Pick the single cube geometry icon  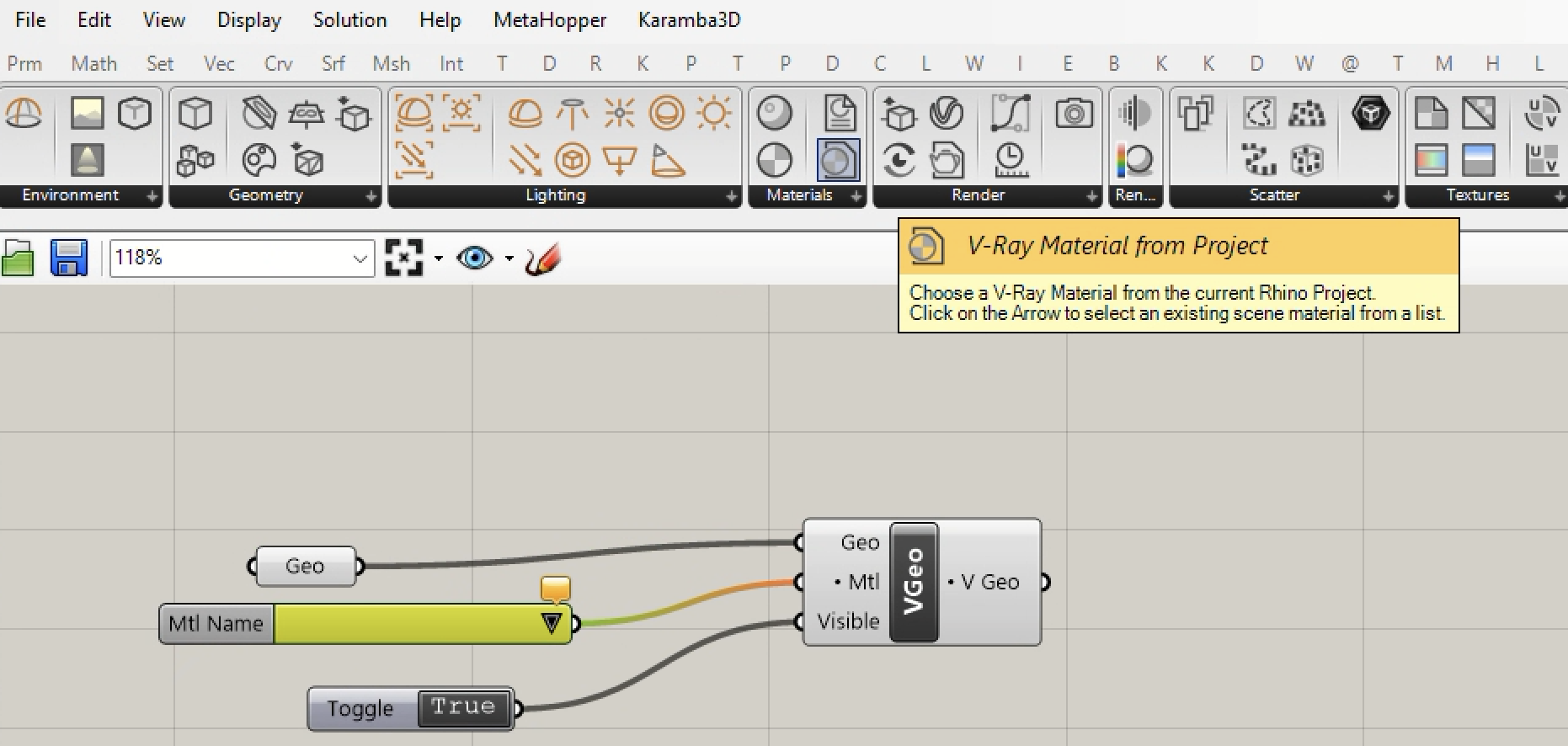(x=195, y=113)
